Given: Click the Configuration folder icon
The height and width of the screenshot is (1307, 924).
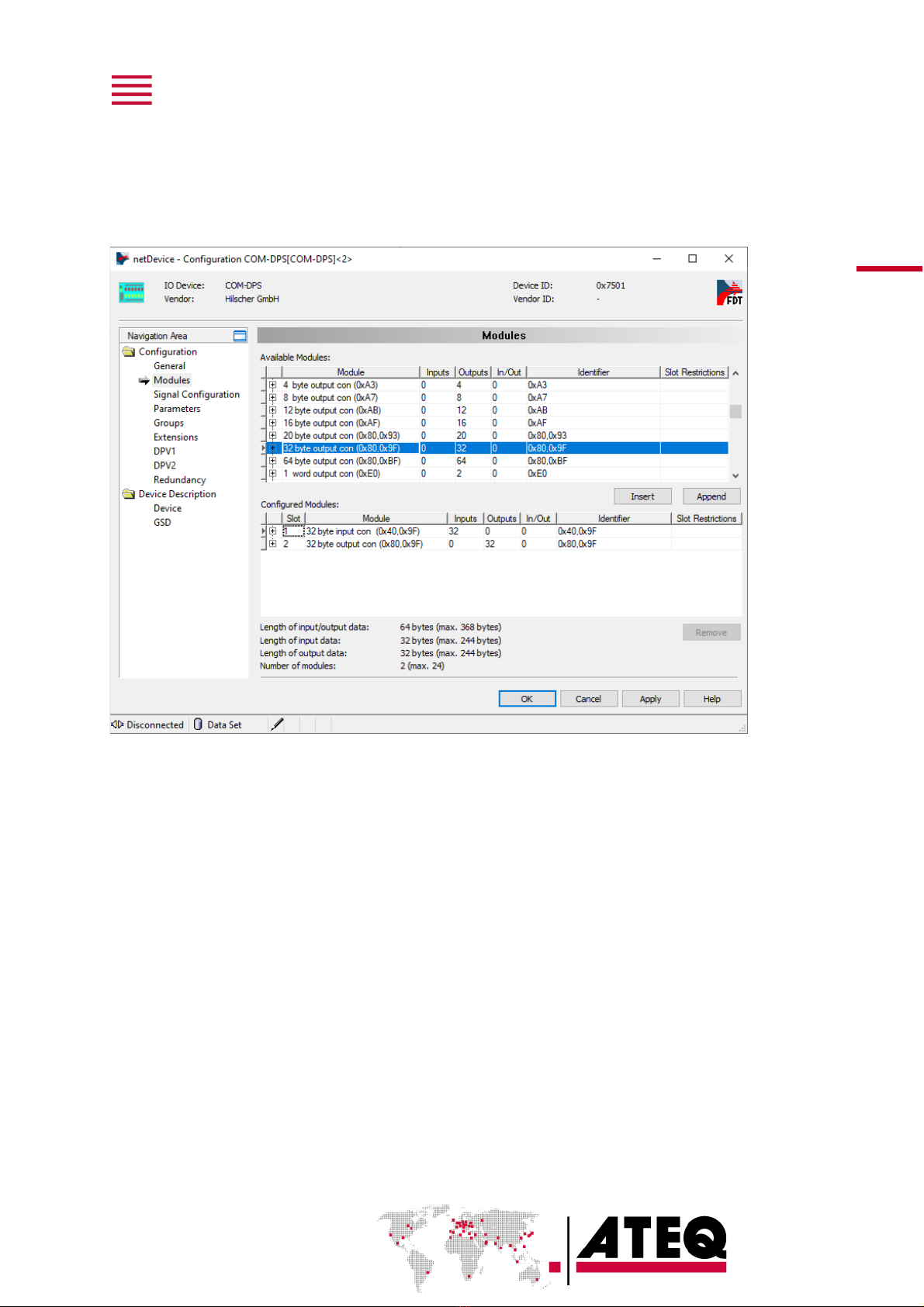Looking at the screenshot, I should tap(129, 351).
